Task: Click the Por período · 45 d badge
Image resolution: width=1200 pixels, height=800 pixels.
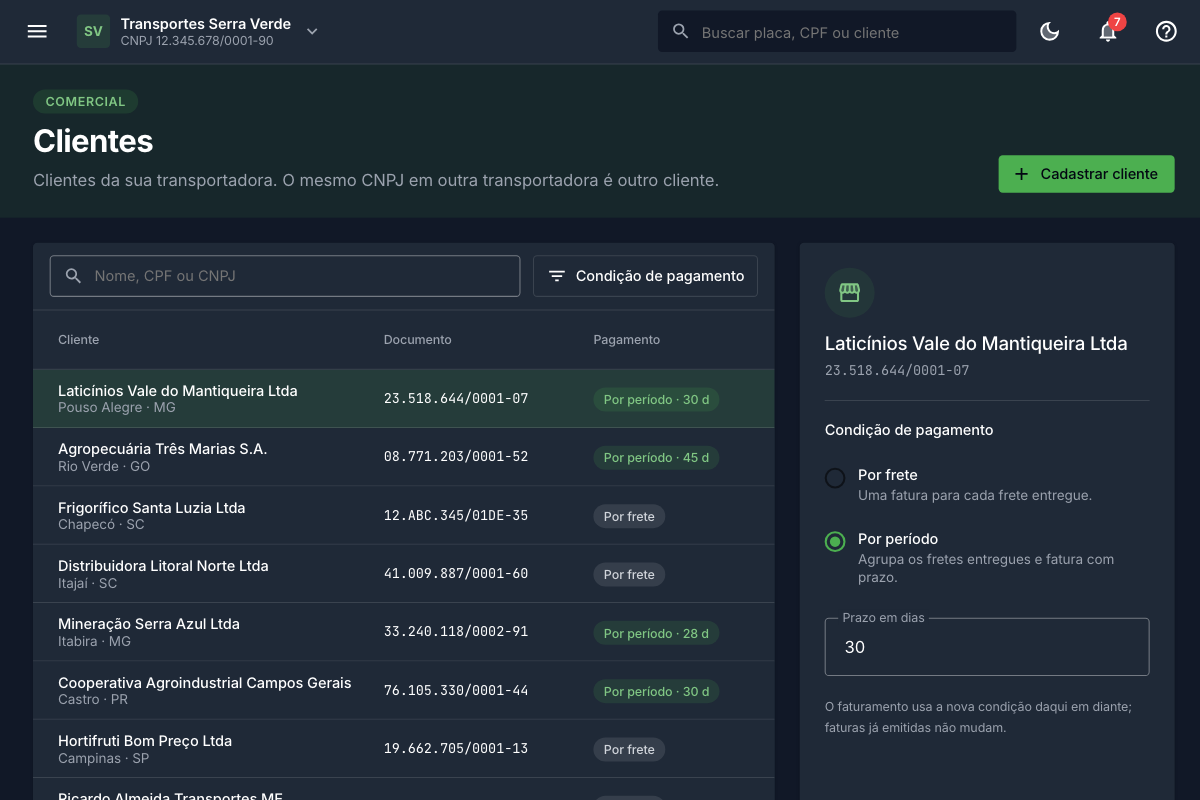Action: 656,458
